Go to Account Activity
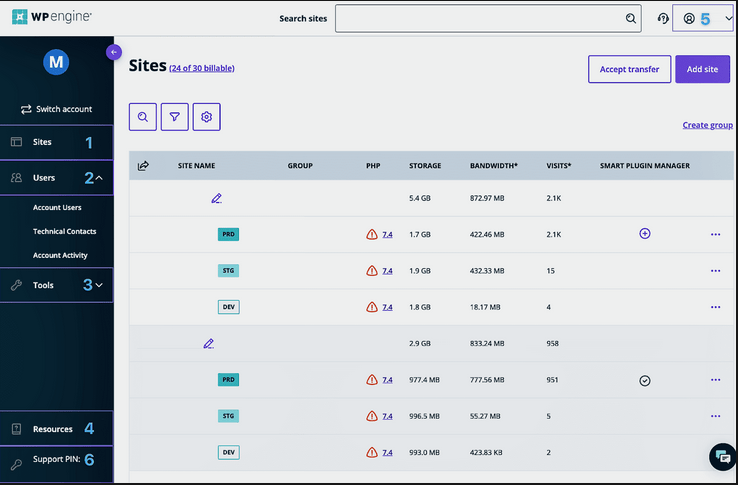Viewport: 738px width, 485px height. click(60, 256)
